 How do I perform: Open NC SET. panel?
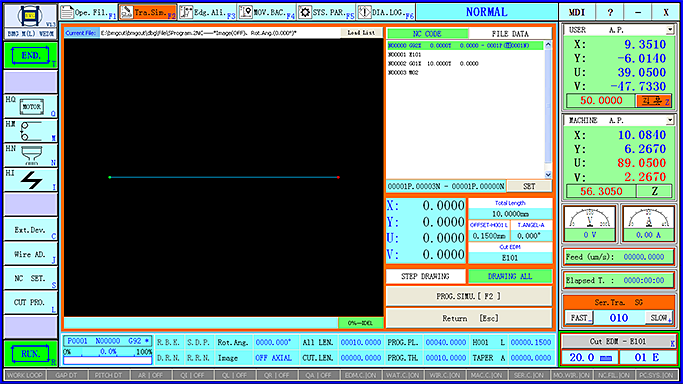point(30,278)
